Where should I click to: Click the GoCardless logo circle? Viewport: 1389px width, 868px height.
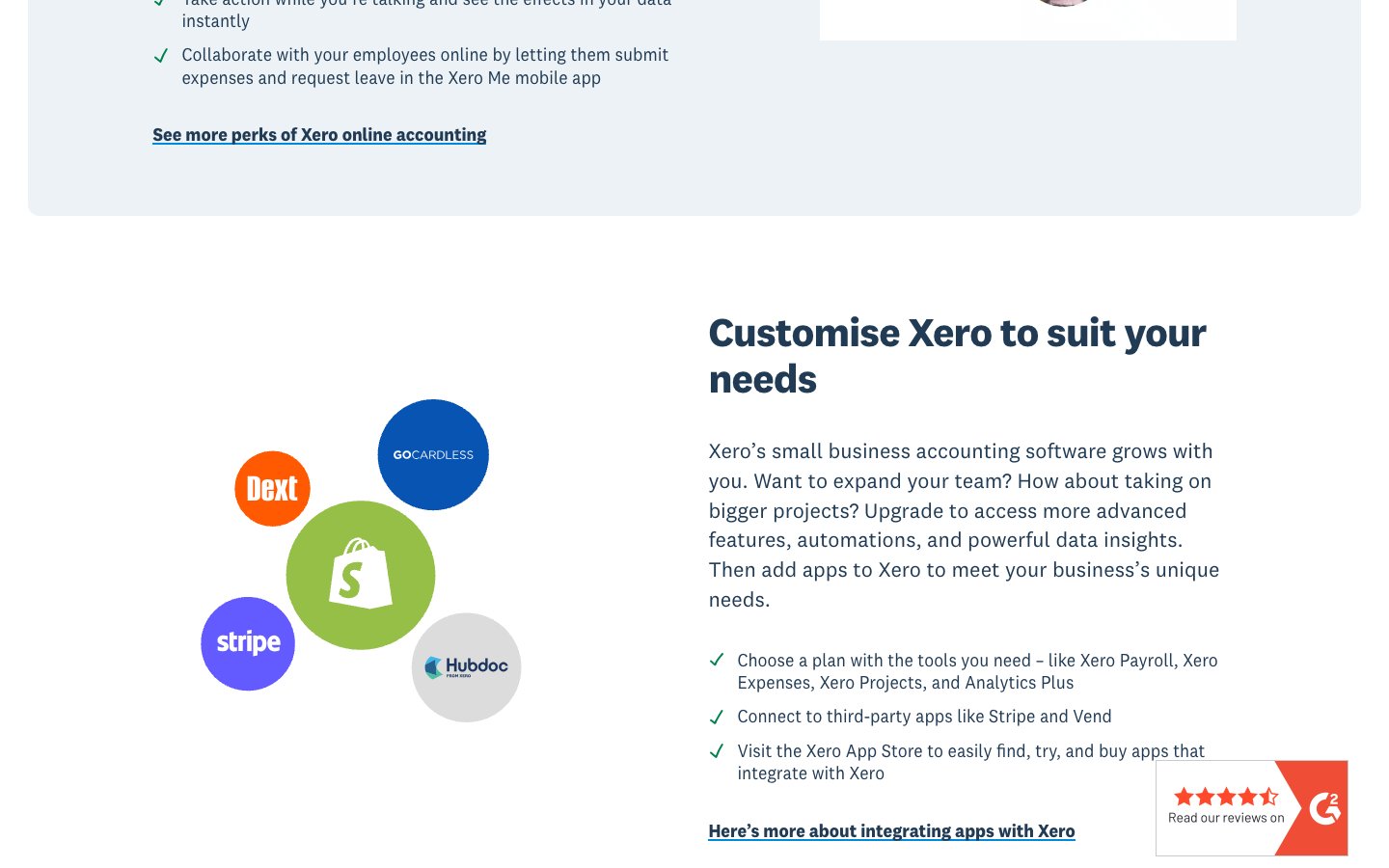pos(433,454)
